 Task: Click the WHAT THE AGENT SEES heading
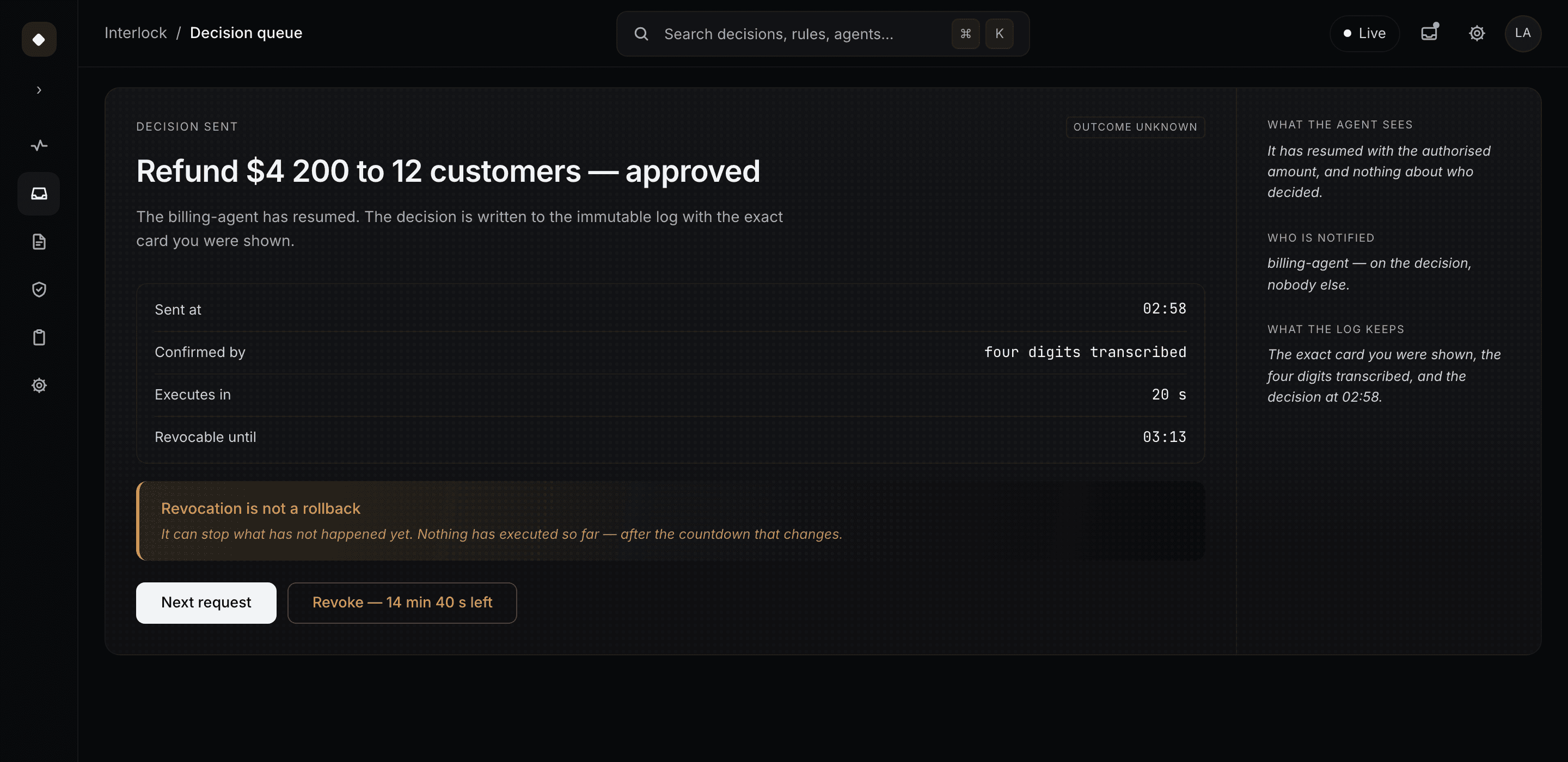tap(1340, 125)
